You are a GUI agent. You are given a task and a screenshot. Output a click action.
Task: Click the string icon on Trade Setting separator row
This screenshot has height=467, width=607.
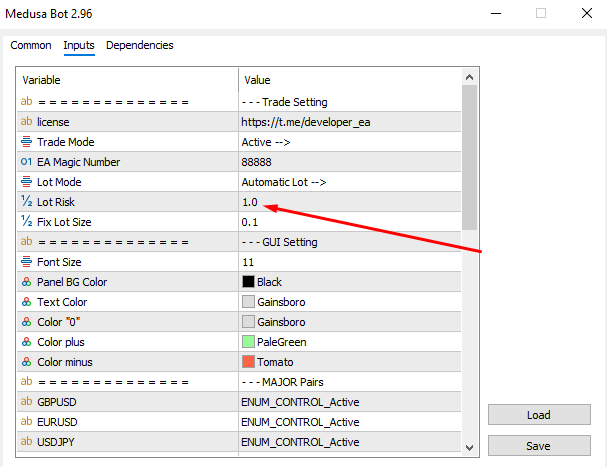[x=26, y=101]
